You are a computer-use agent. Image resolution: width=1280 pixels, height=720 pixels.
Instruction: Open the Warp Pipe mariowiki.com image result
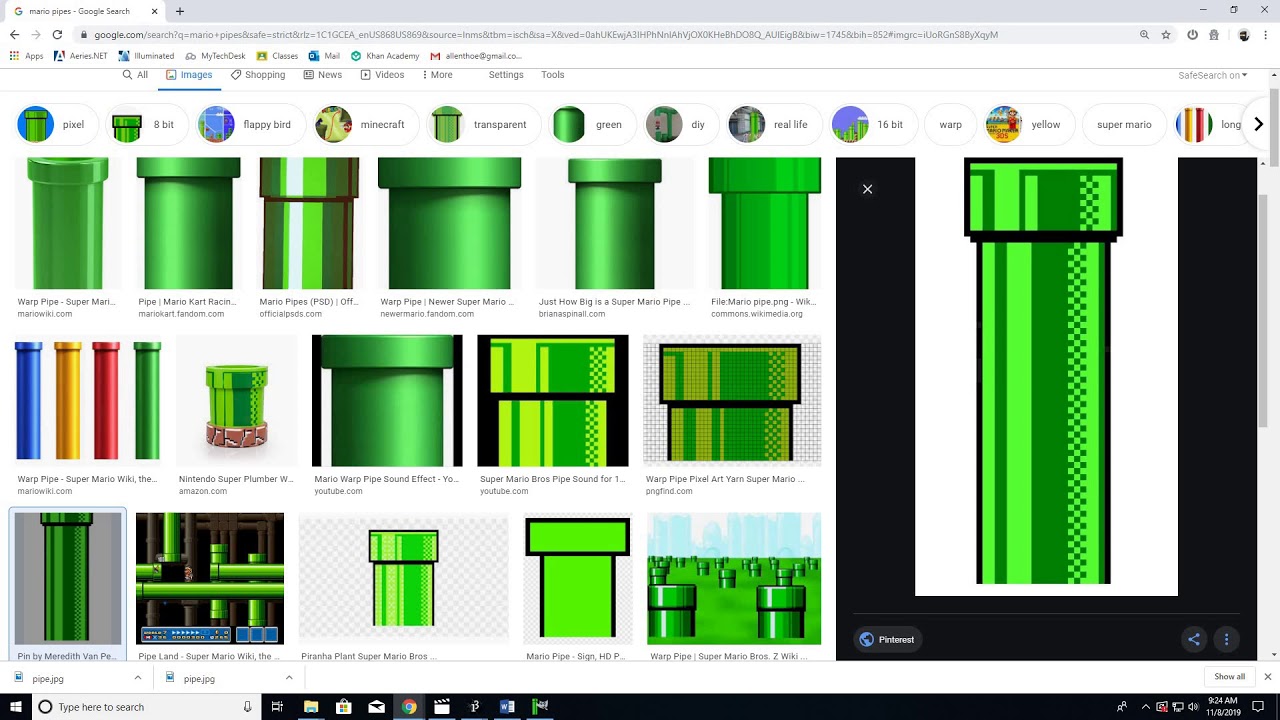tap(68, 223)
